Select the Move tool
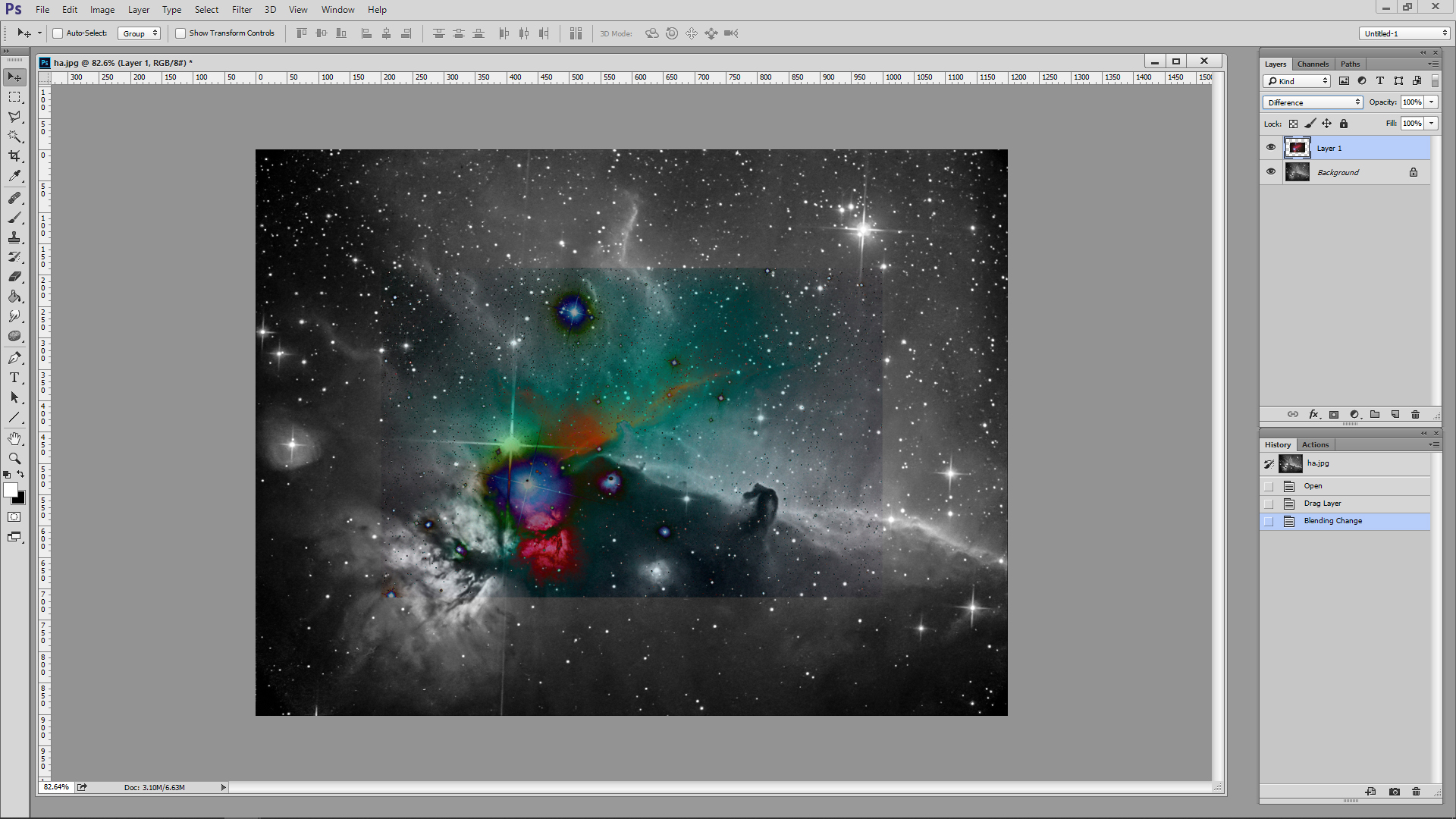The width and height of the screenshot is (1456, 819). click(14, 77)
